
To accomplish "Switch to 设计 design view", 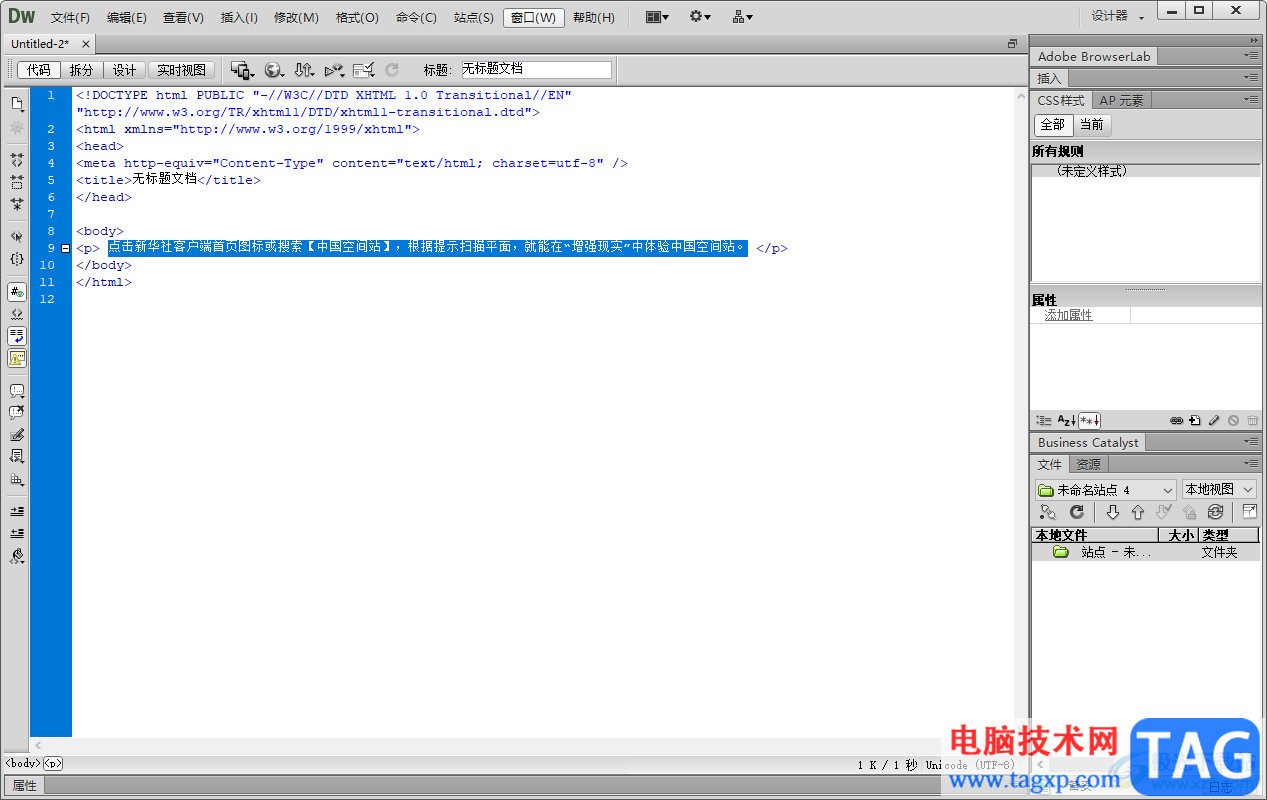I will (124, 70).
